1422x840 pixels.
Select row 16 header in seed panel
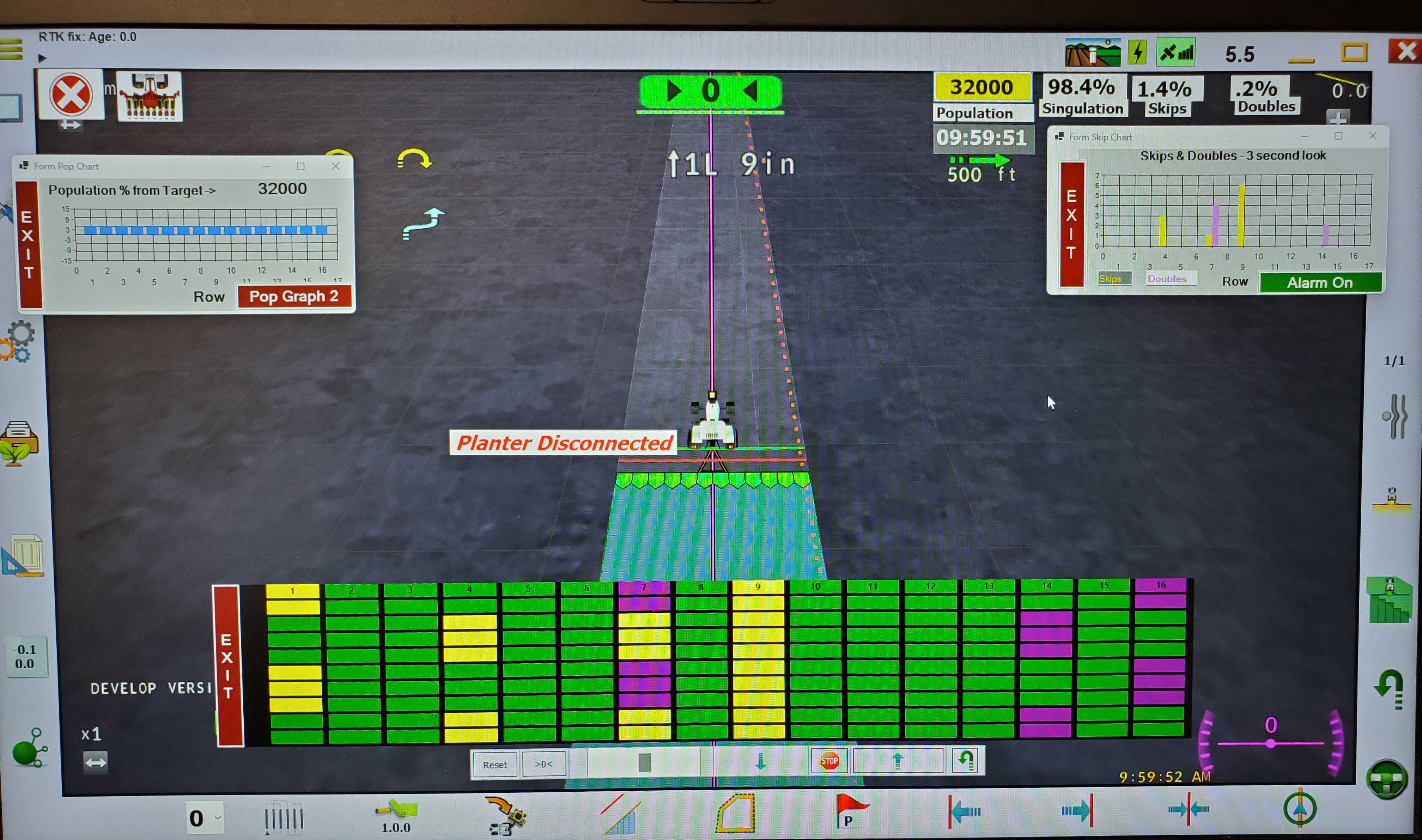click(1161, 585)
